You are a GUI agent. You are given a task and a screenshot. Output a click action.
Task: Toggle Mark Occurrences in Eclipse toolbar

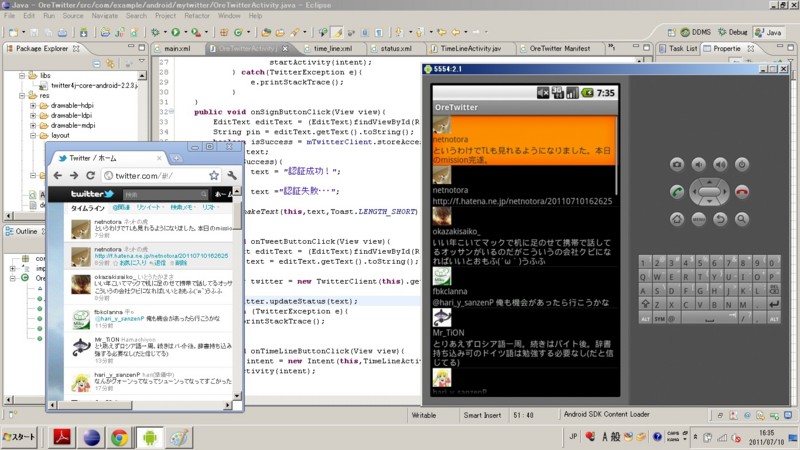pos(337,32)
